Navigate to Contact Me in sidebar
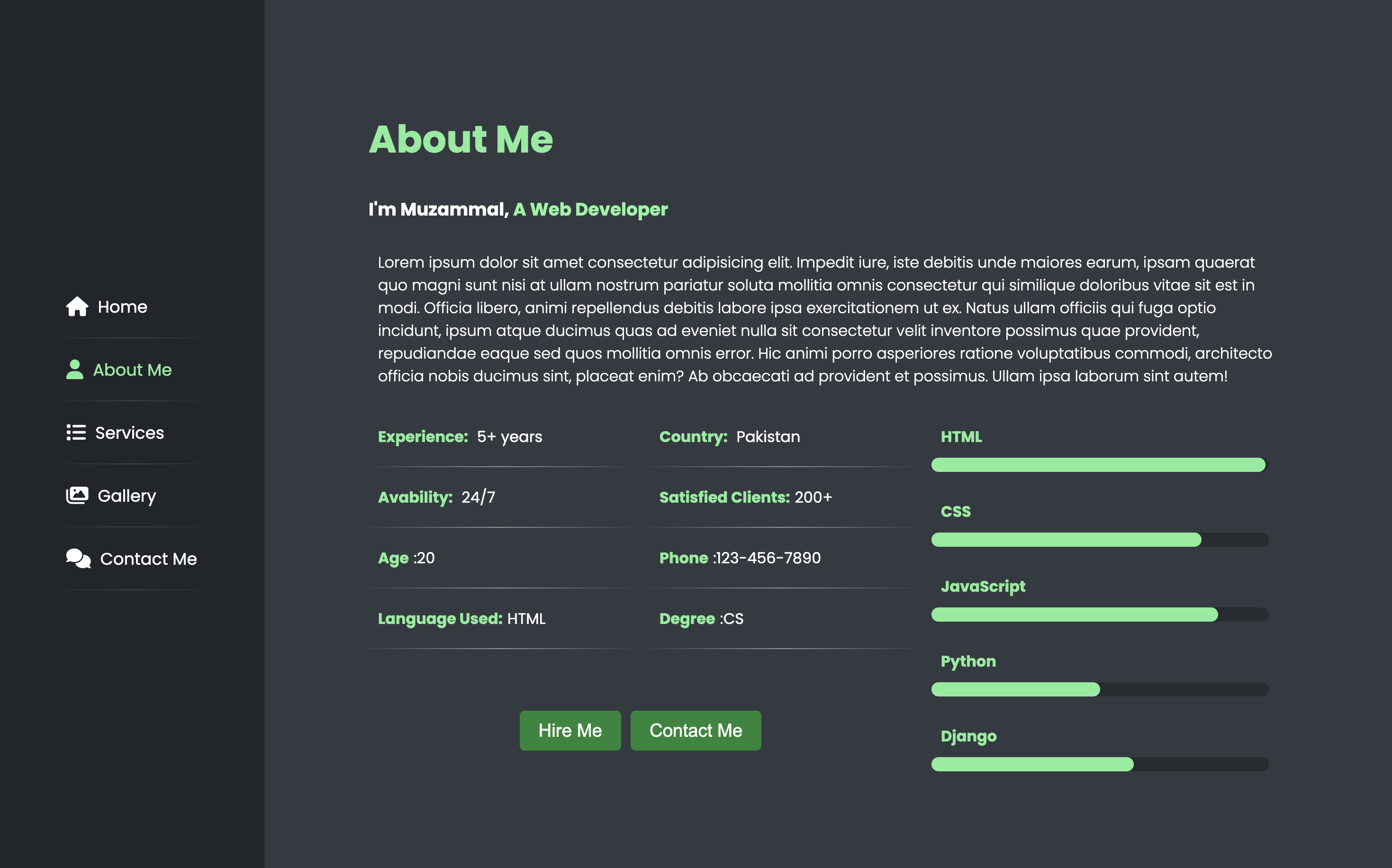 148,559
